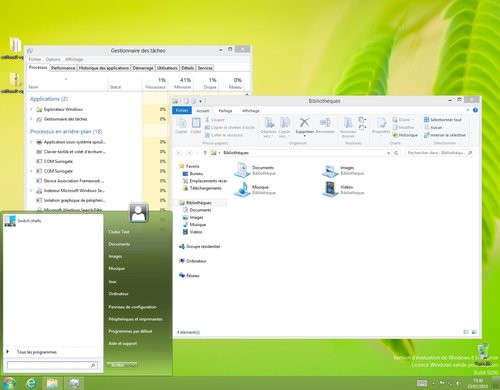Expand the Explorateur Windows process row
500x390 pixels.
(32, 109)
